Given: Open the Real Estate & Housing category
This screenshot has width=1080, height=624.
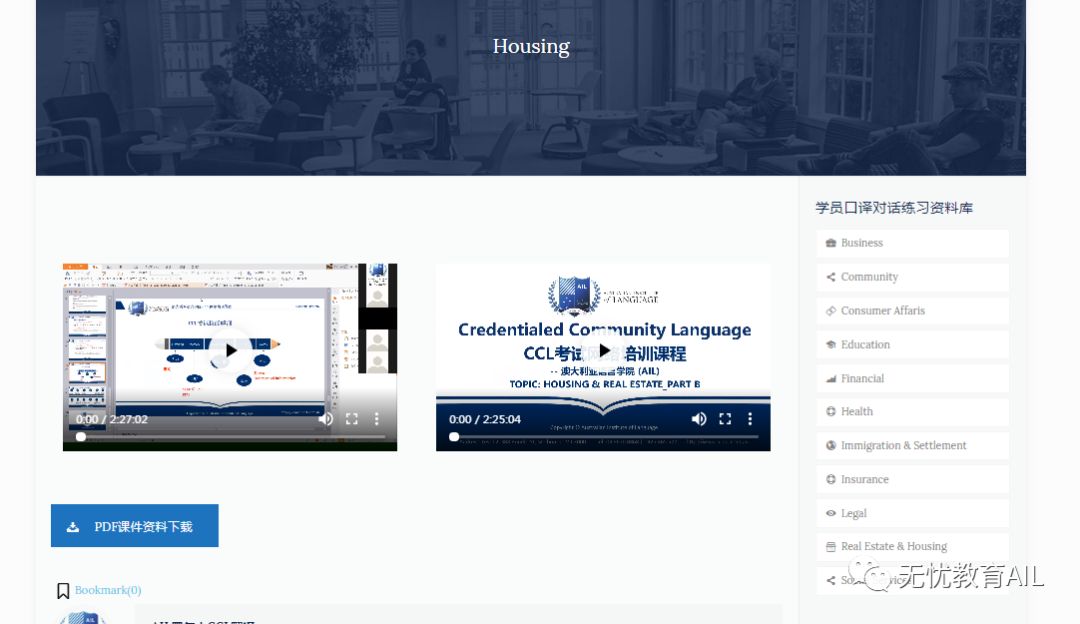Looking at the screenshot, I should [912, 547].
